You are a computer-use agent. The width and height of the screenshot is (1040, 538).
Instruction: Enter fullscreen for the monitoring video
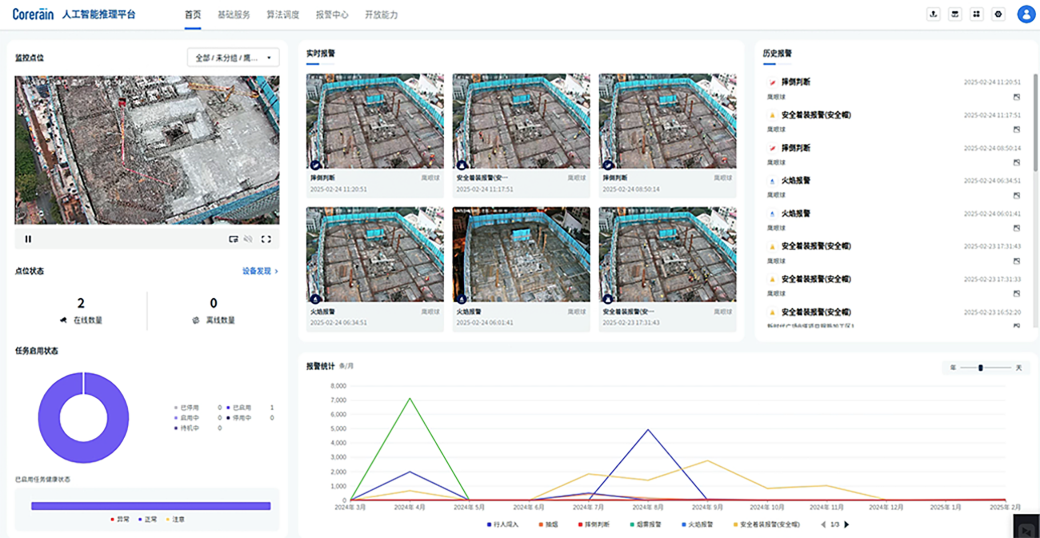pos(266,239)
